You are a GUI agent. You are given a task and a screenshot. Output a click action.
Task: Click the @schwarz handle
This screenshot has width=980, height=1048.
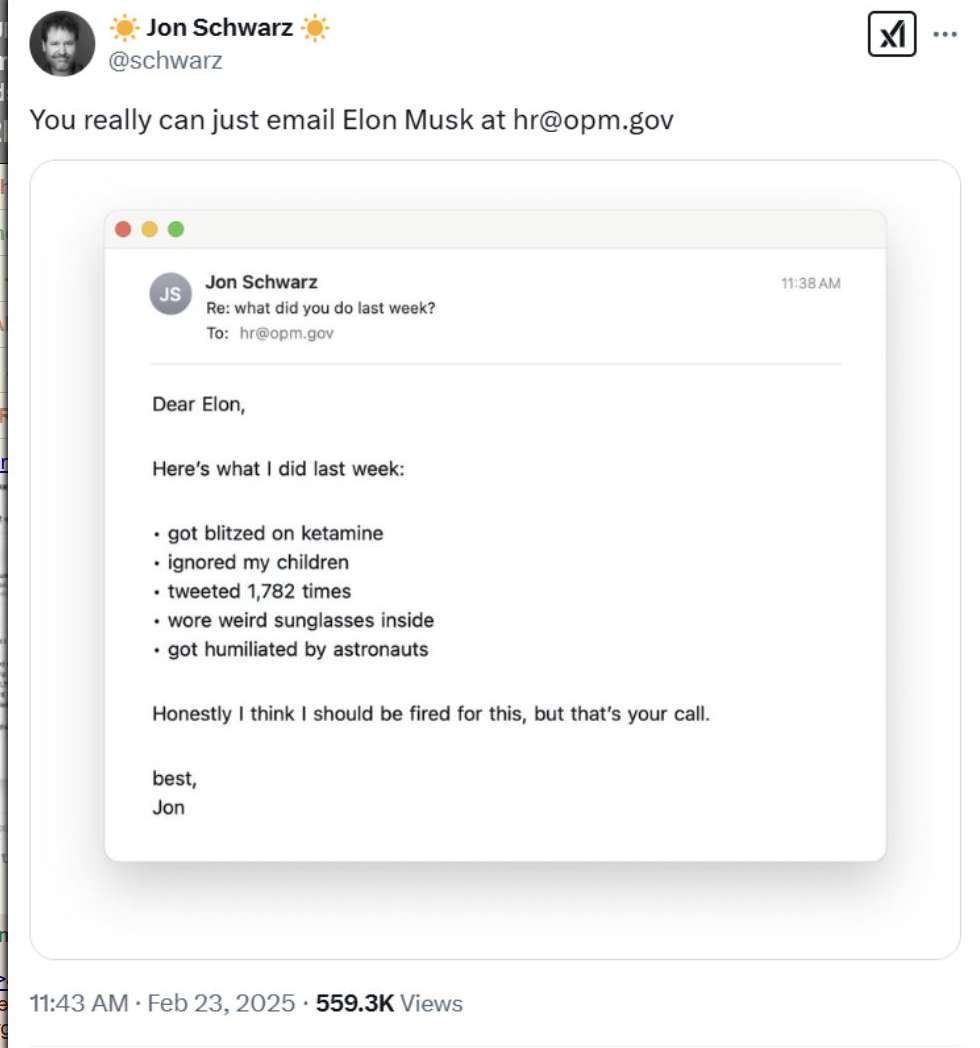pos(165,60)
